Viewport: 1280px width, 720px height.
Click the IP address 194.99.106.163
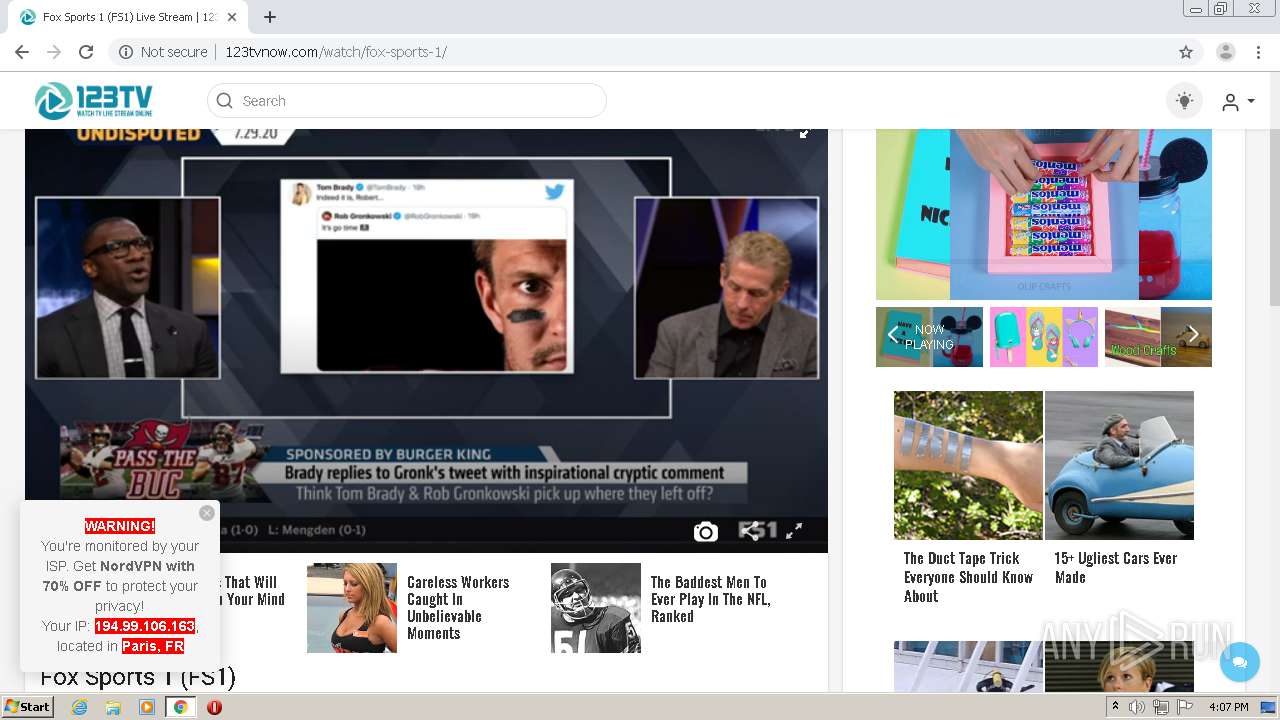[x=145, y=626]
